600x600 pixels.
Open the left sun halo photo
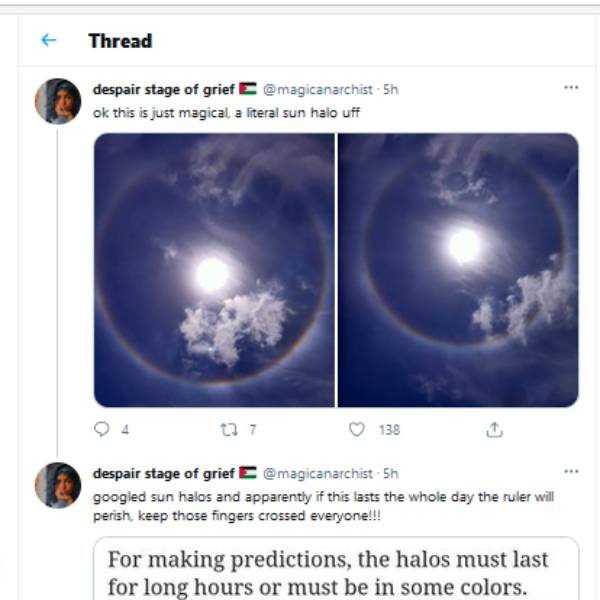pyautogui.click(x=214, y=270)
